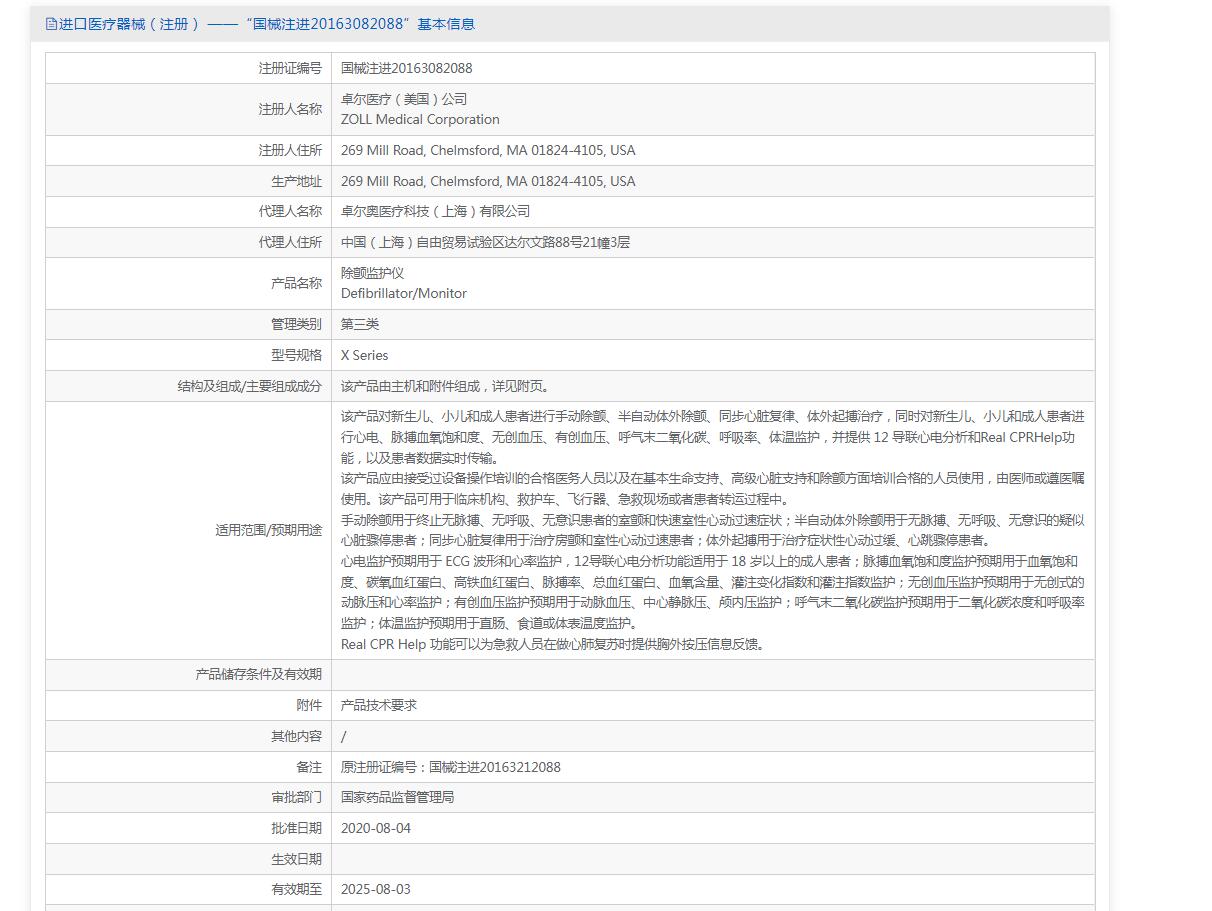The height and width of the screenshot is (911, 1212).
Task: Click the paragraph starting 该产品对新生儿、小儿和成人患者
Action: (x=713, y=437)
